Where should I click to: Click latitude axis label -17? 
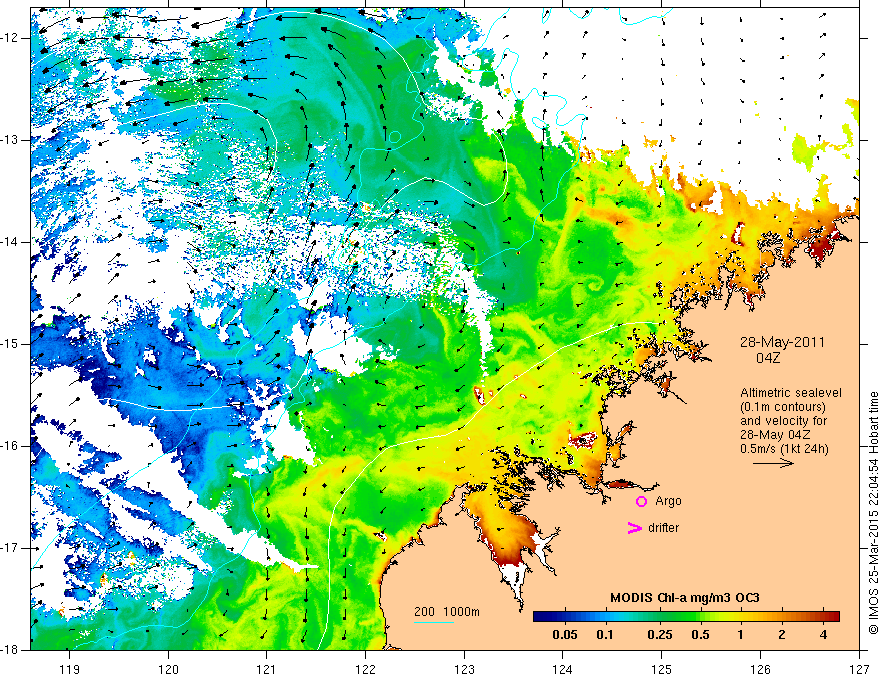pos(11,548)
